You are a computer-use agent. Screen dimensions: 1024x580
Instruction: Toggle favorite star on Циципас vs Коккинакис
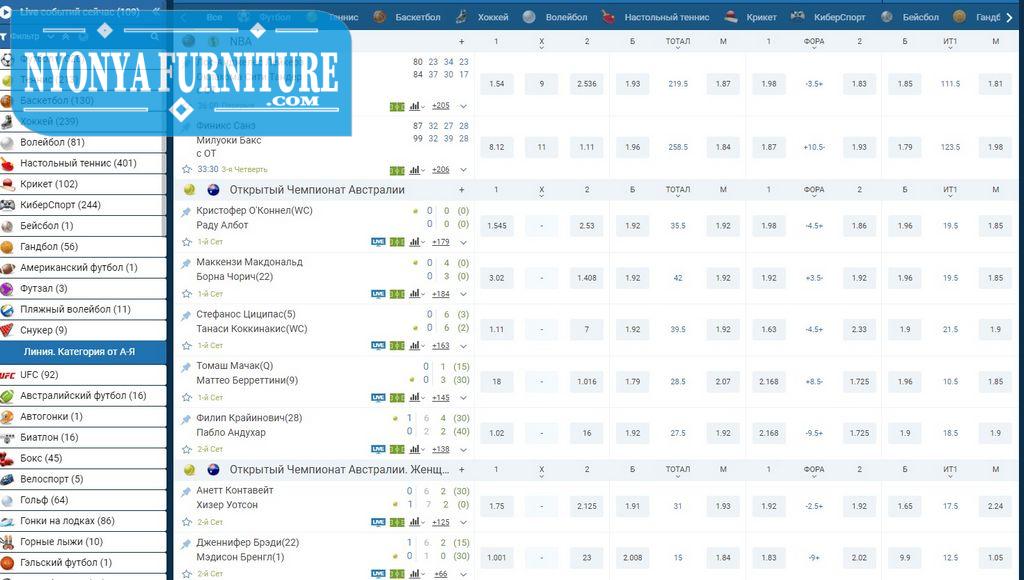click(187, 346)
